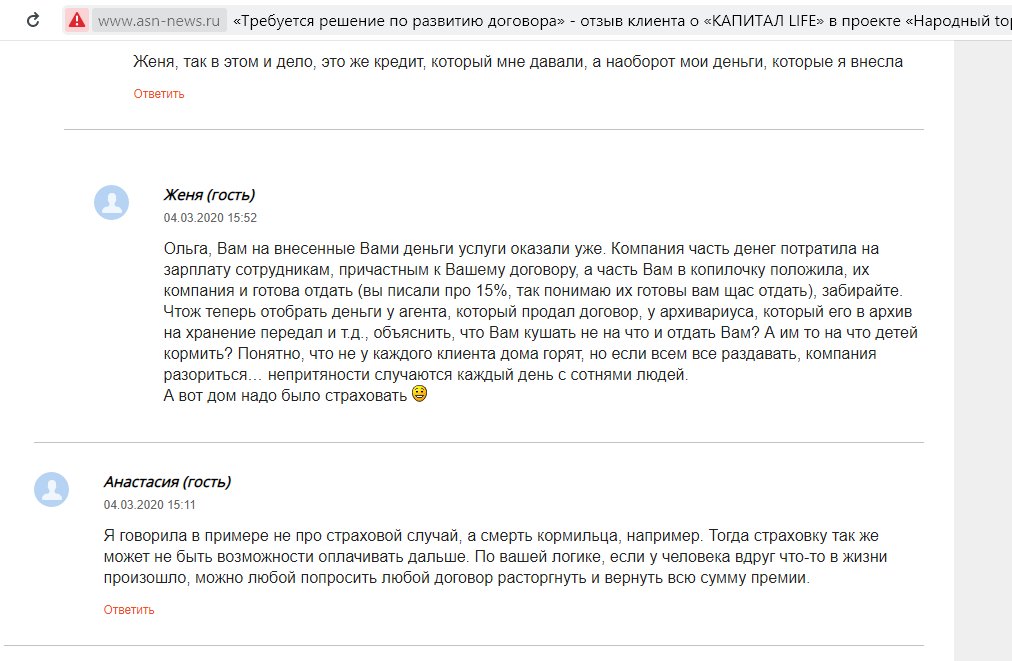The width and height of the screenshot is (1012, 661).
Task: Click the top comment text «Женя, так в этом и дело»
Action: coord(518,62)
